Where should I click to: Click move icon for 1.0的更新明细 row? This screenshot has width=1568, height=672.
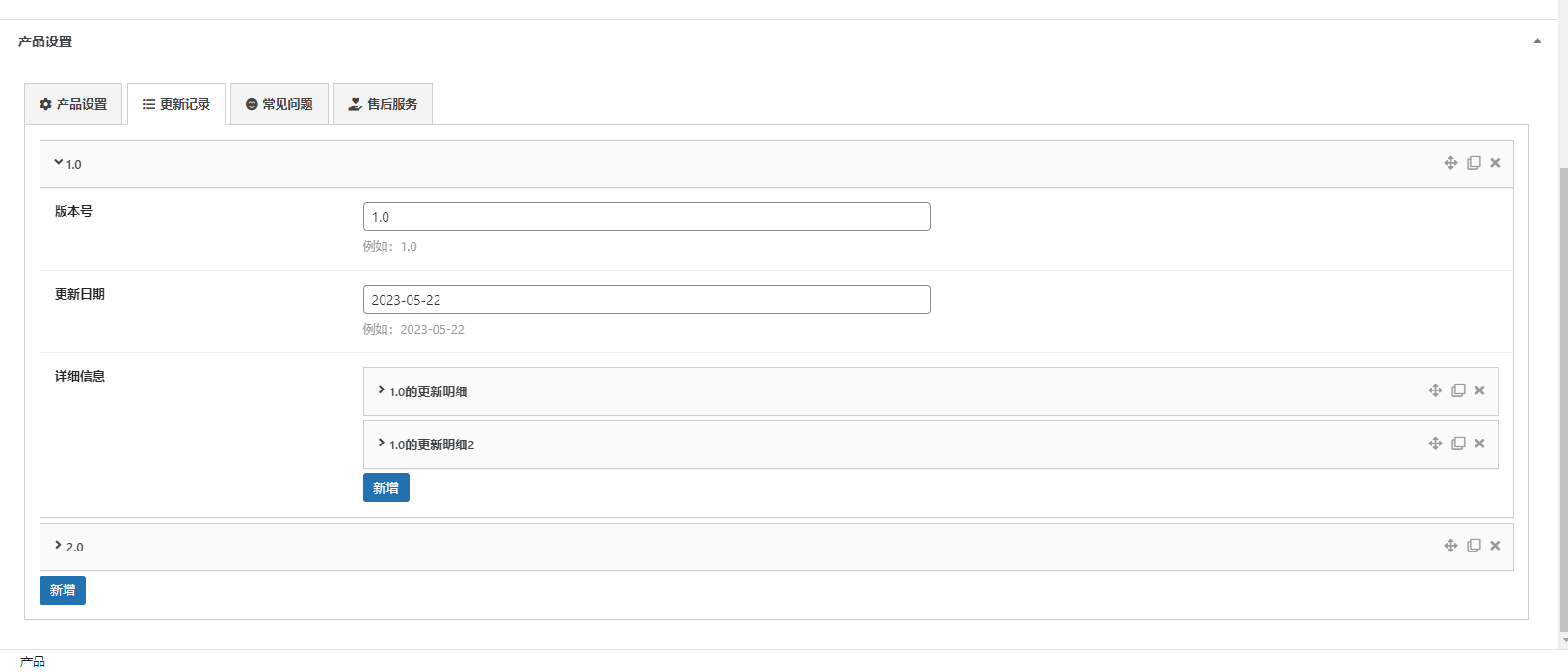click(x=1435, y=390)
